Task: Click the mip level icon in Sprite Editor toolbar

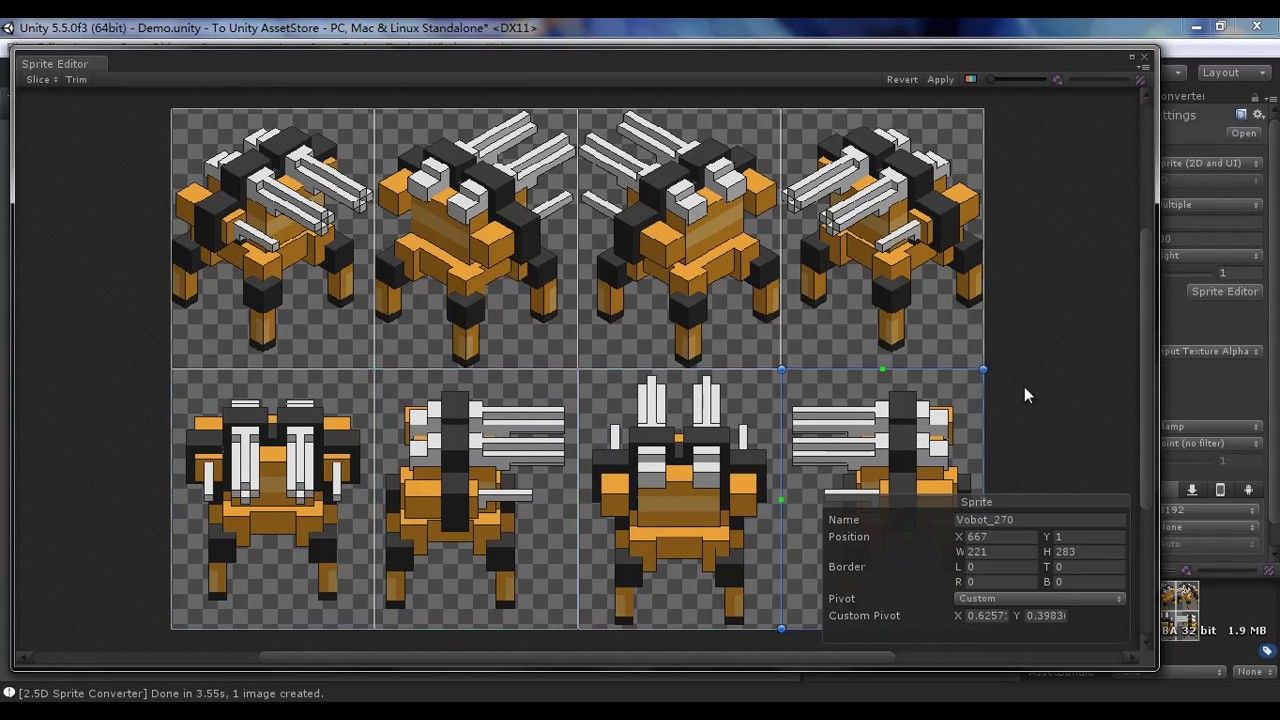Action: [1057, 79]
